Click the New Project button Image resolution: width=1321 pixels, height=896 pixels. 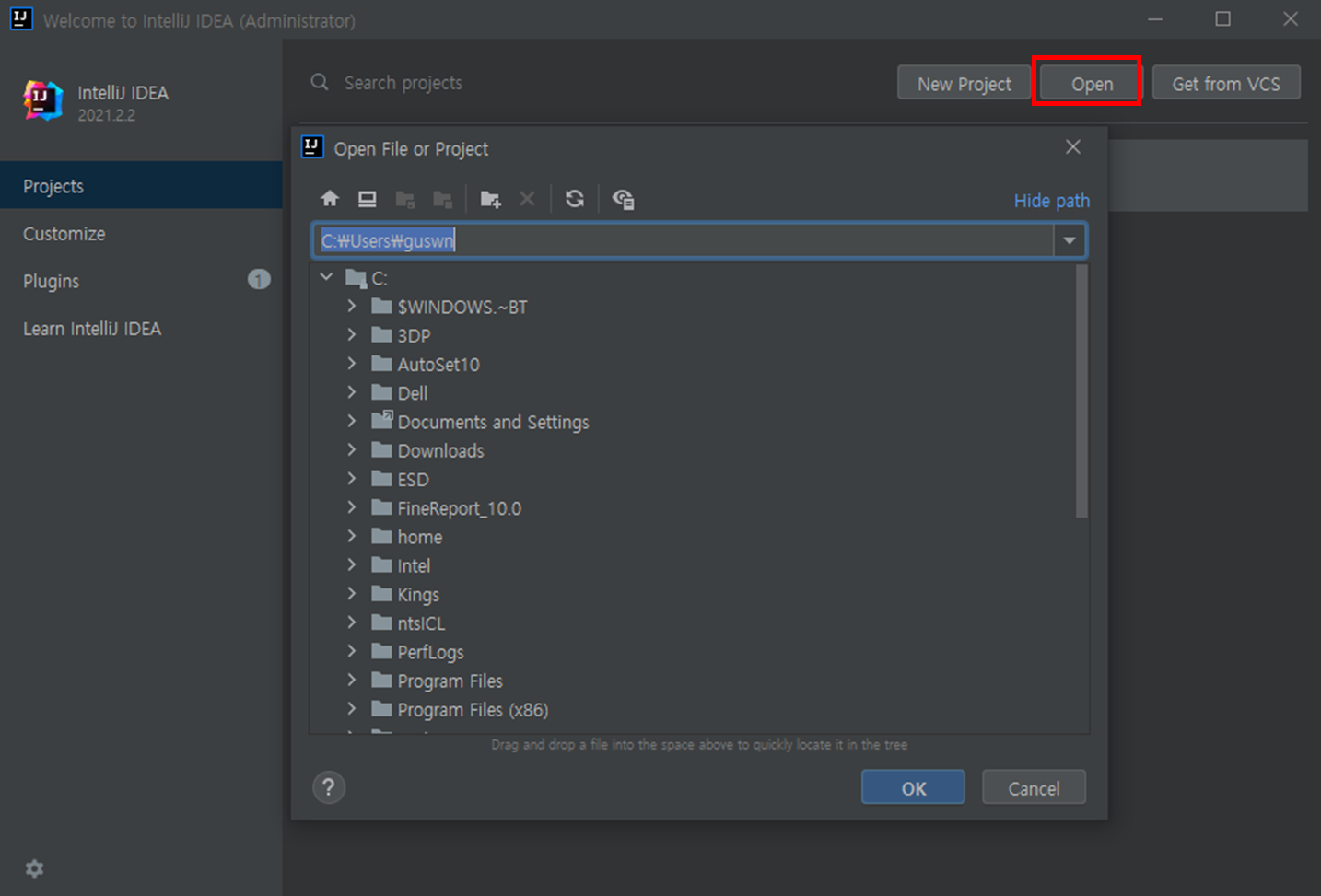click(x=964, y=84)
